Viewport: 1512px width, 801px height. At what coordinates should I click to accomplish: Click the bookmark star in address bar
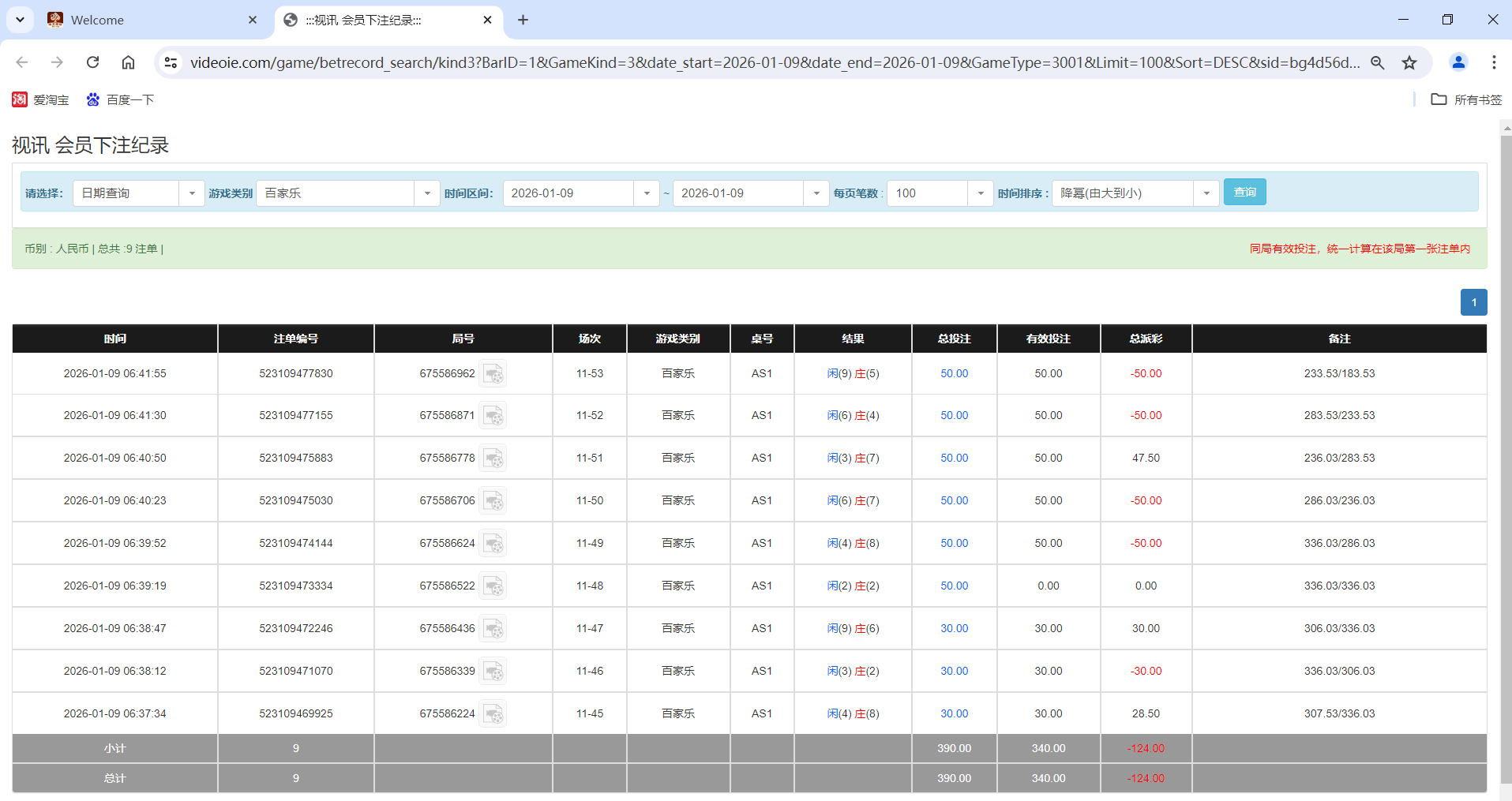click(1409, 62)
